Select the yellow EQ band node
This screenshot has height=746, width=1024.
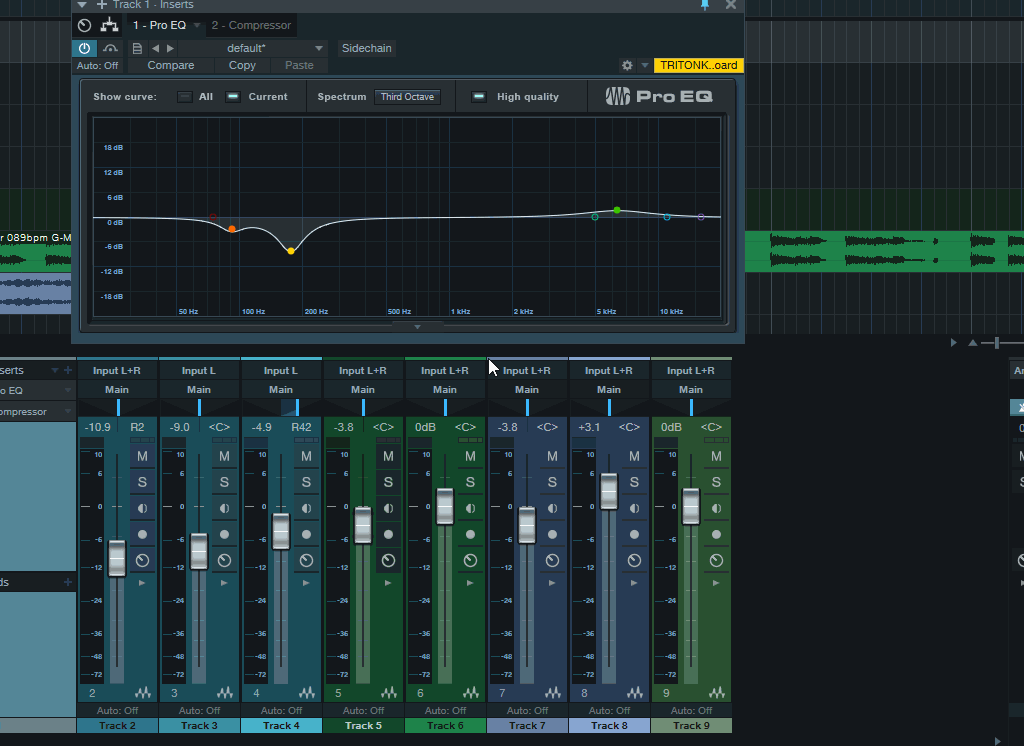291,251
